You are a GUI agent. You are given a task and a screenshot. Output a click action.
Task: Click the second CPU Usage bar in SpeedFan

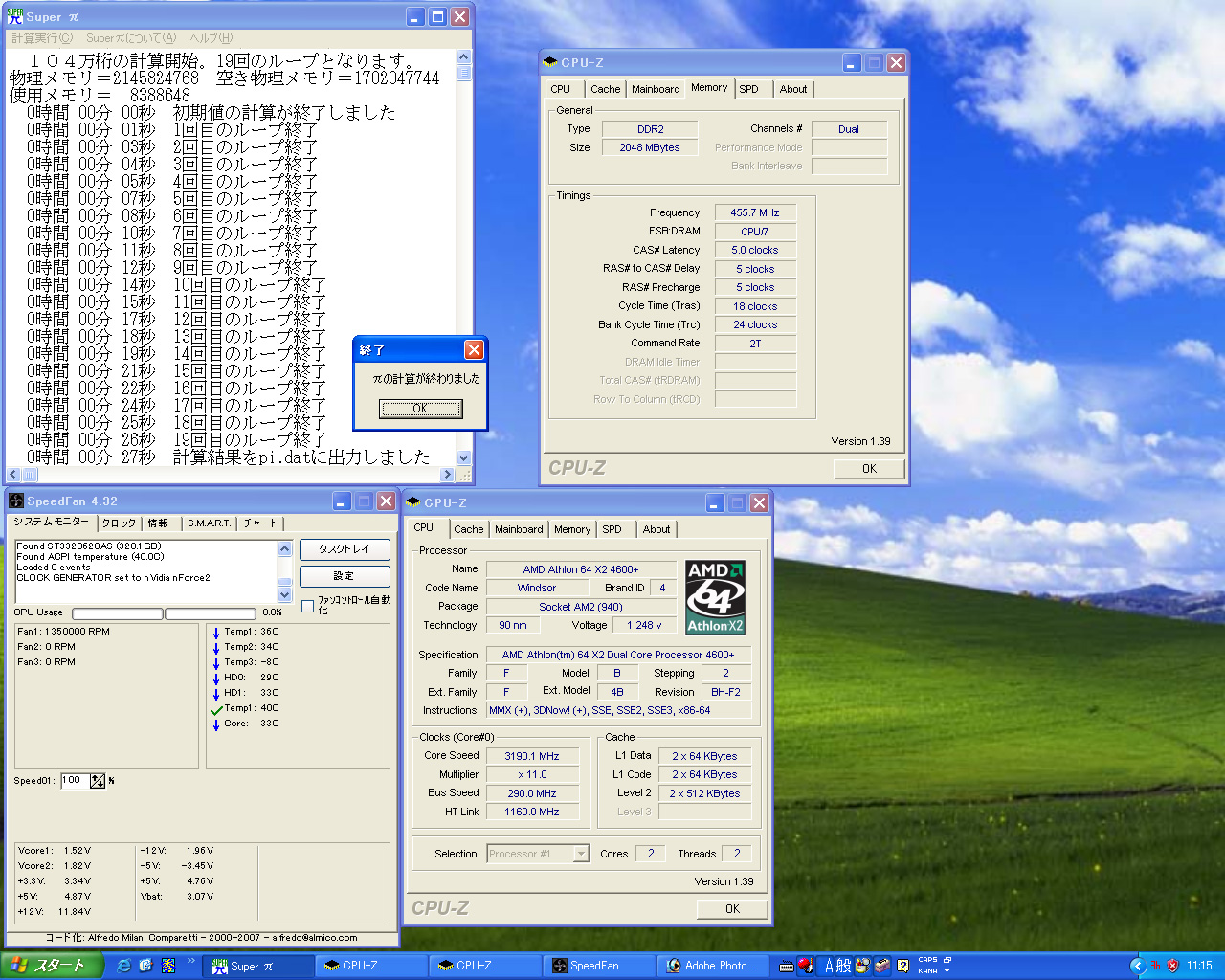coord(210,613)
